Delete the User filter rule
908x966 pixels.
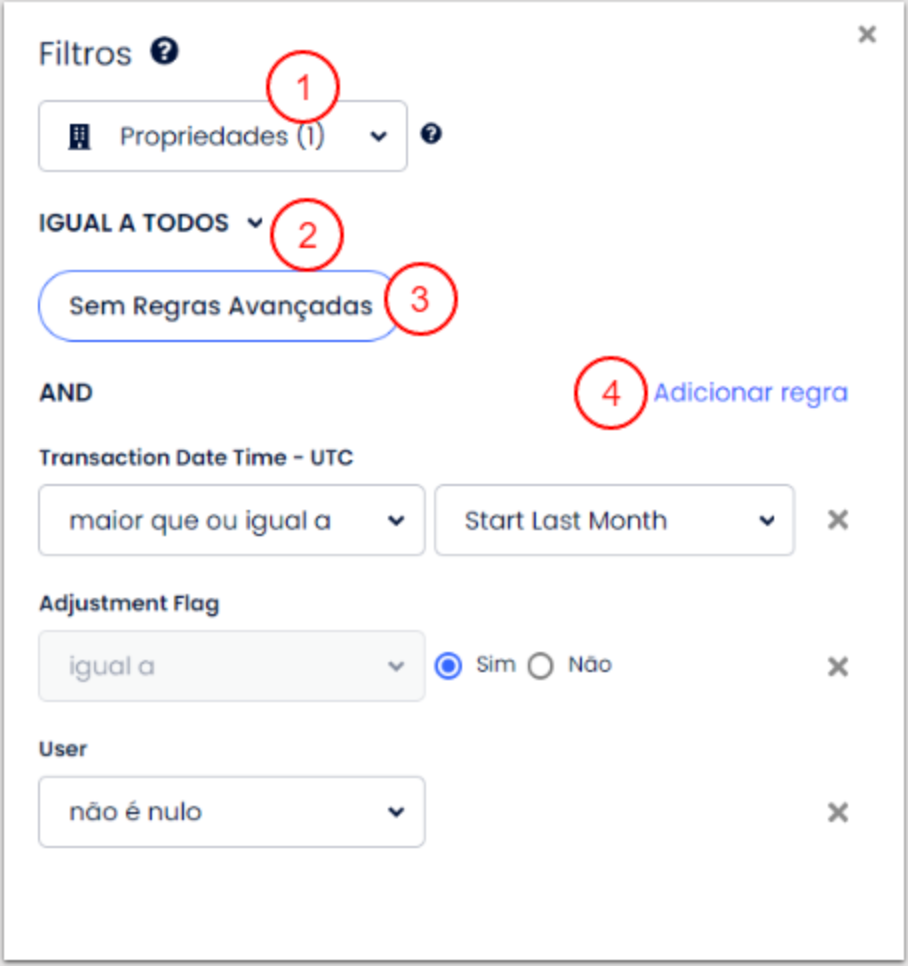838,812
